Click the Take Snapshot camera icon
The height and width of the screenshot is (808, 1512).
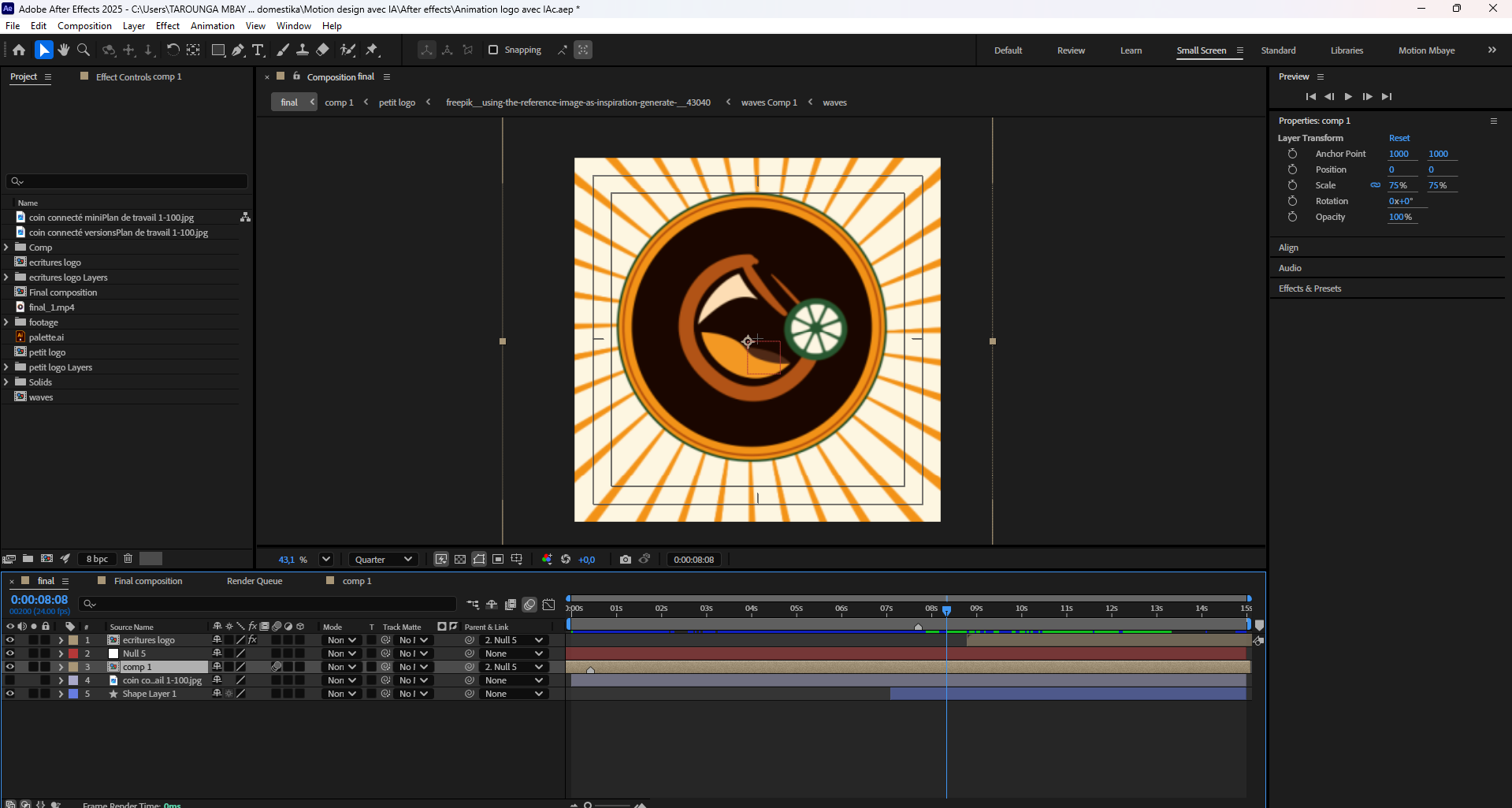coord(626,559)
